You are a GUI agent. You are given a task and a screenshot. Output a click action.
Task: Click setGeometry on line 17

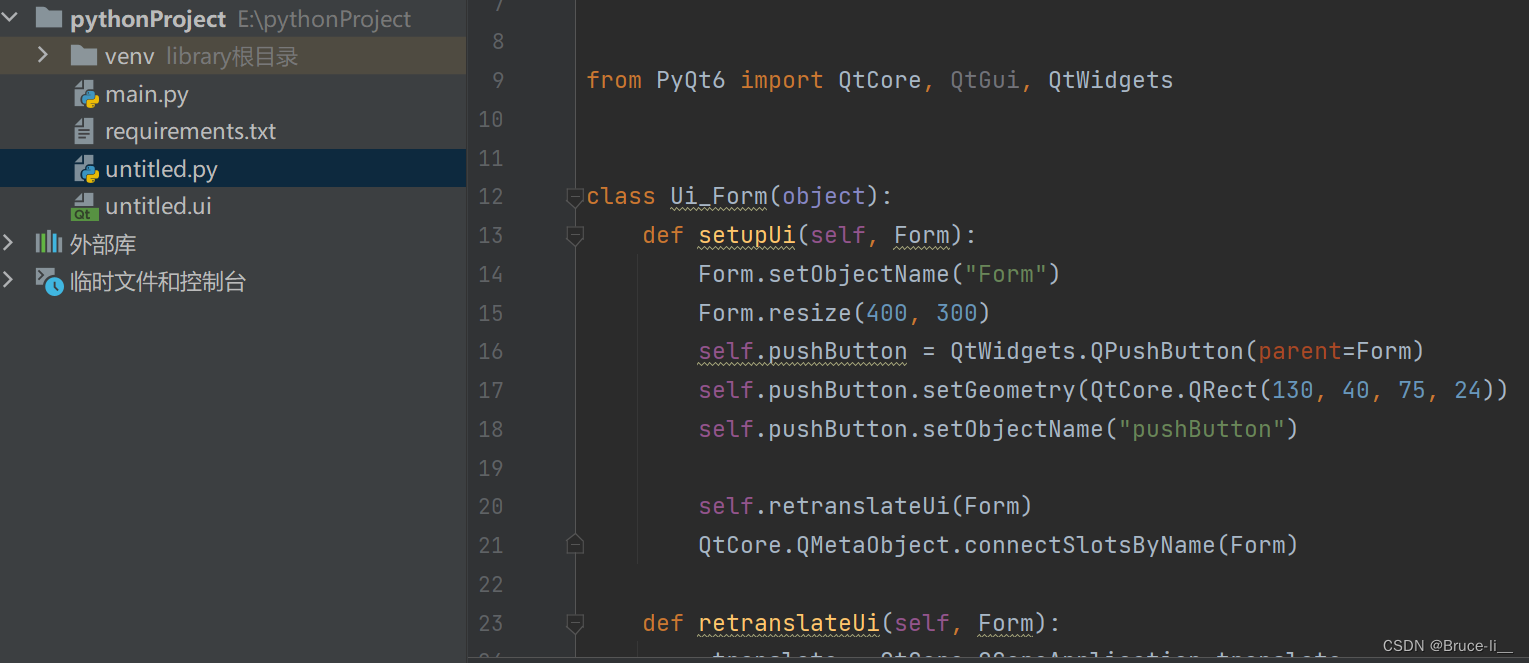pos(1000,390)
